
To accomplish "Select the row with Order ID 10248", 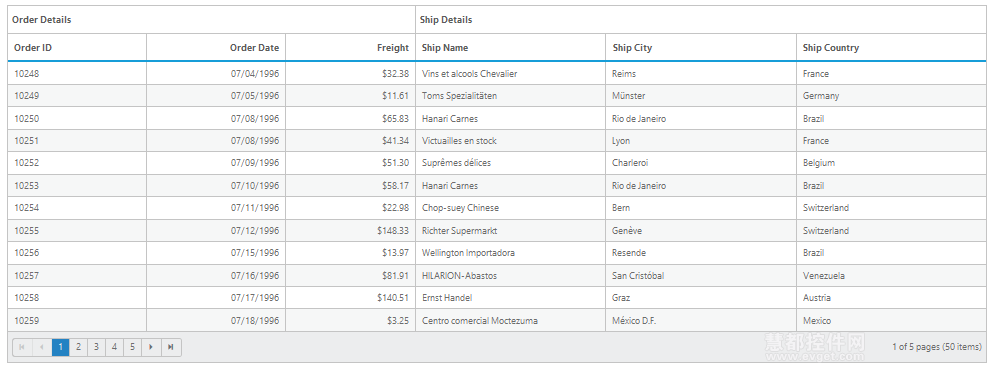I will [x=497, y=74].
